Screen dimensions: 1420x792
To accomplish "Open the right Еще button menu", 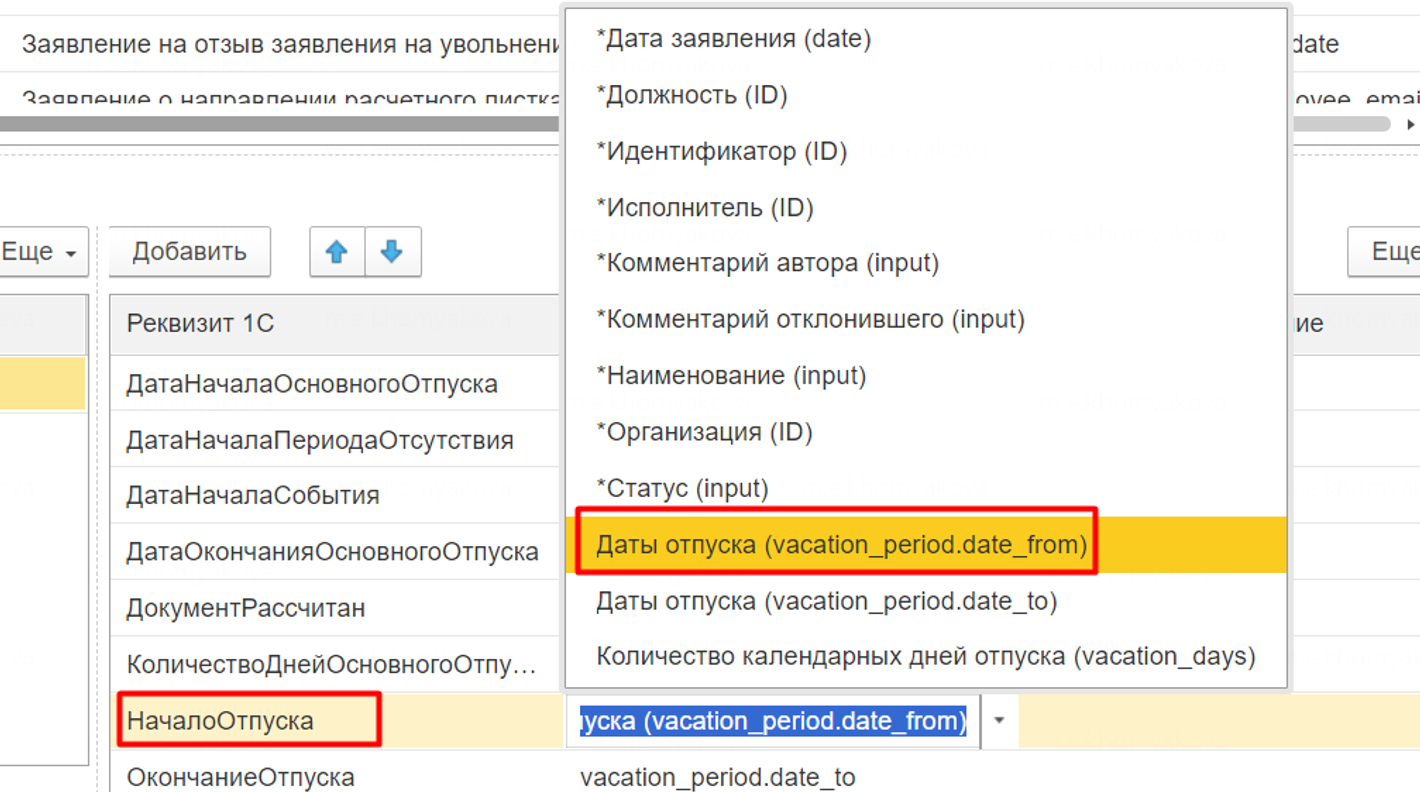I will tap(1390, 252).
